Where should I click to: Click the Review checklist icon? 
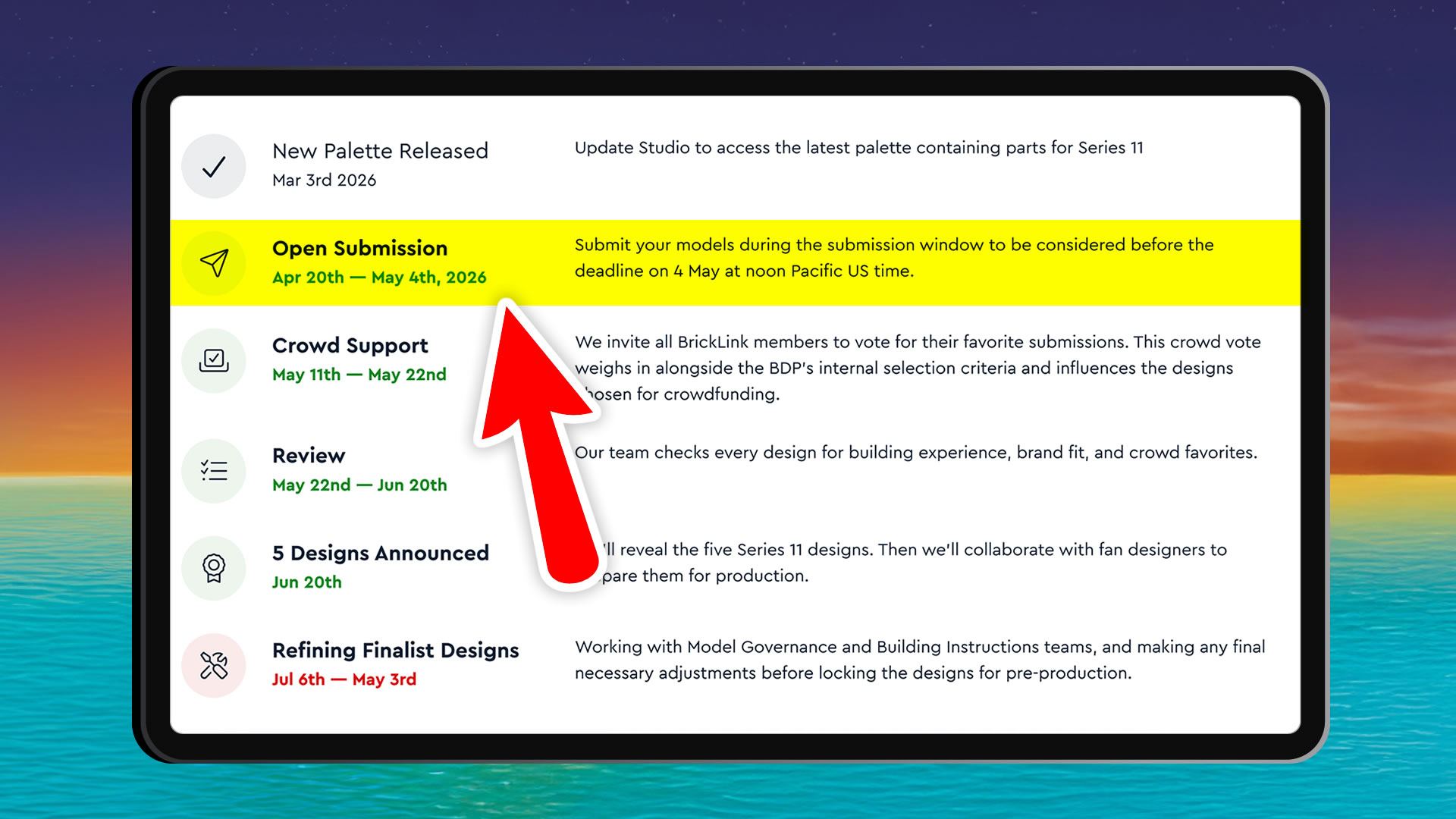(x=214, y=471)
